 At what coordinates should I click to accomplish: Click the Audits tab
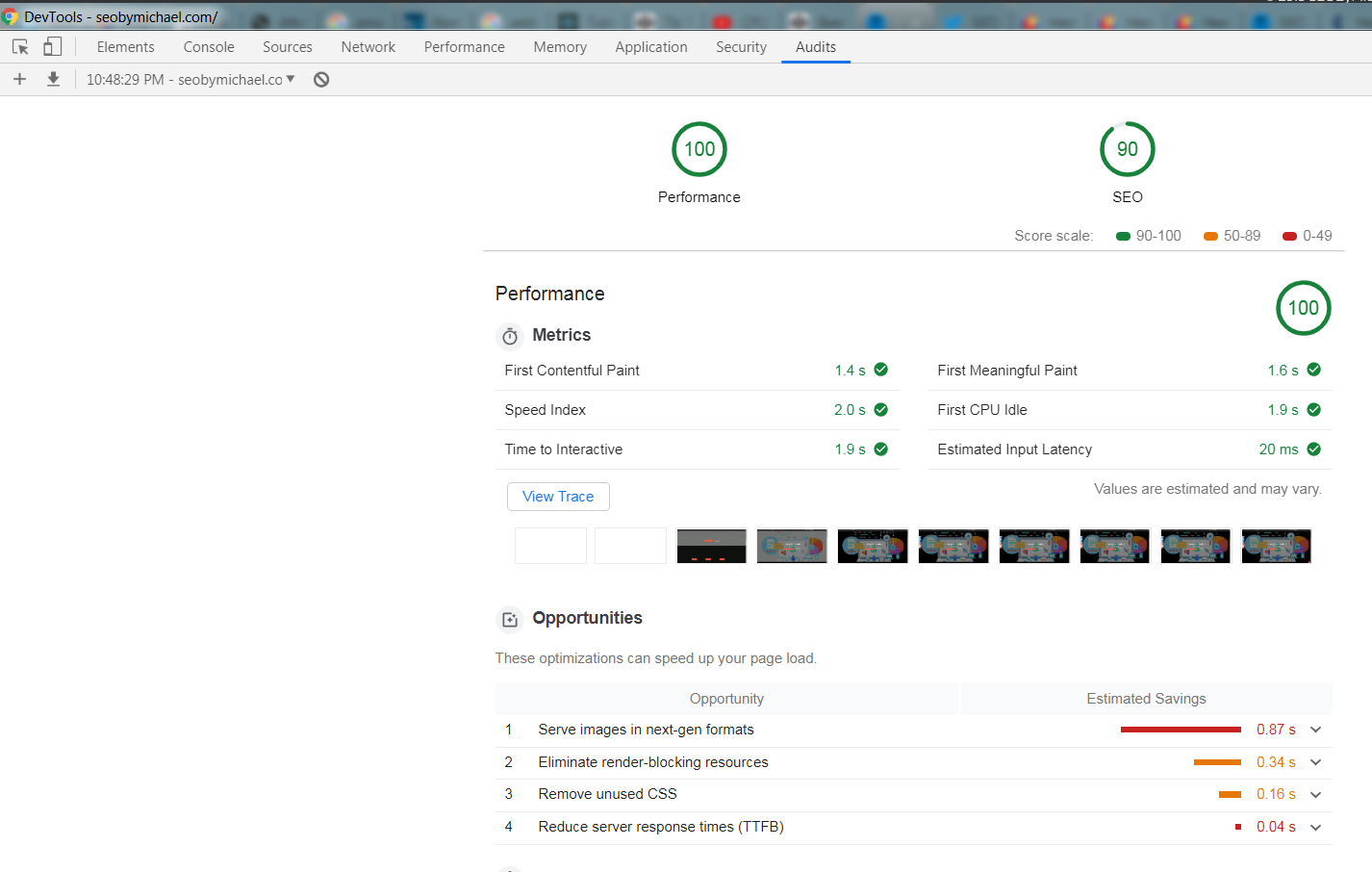[816, 46]
